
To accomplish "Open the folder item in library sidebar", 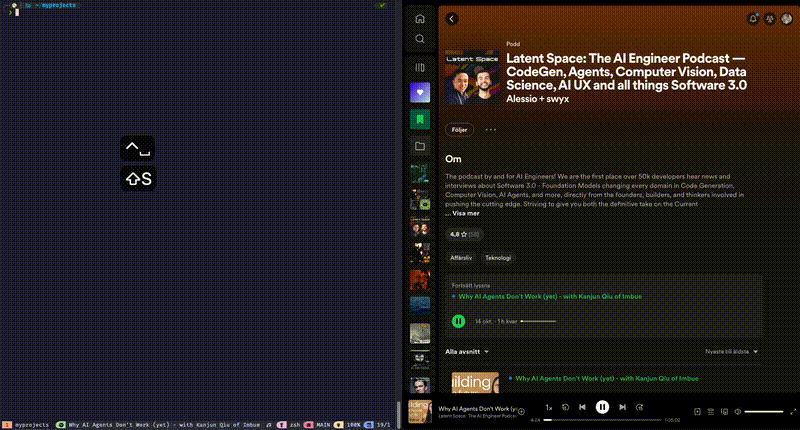I will (x=420, y=146).
